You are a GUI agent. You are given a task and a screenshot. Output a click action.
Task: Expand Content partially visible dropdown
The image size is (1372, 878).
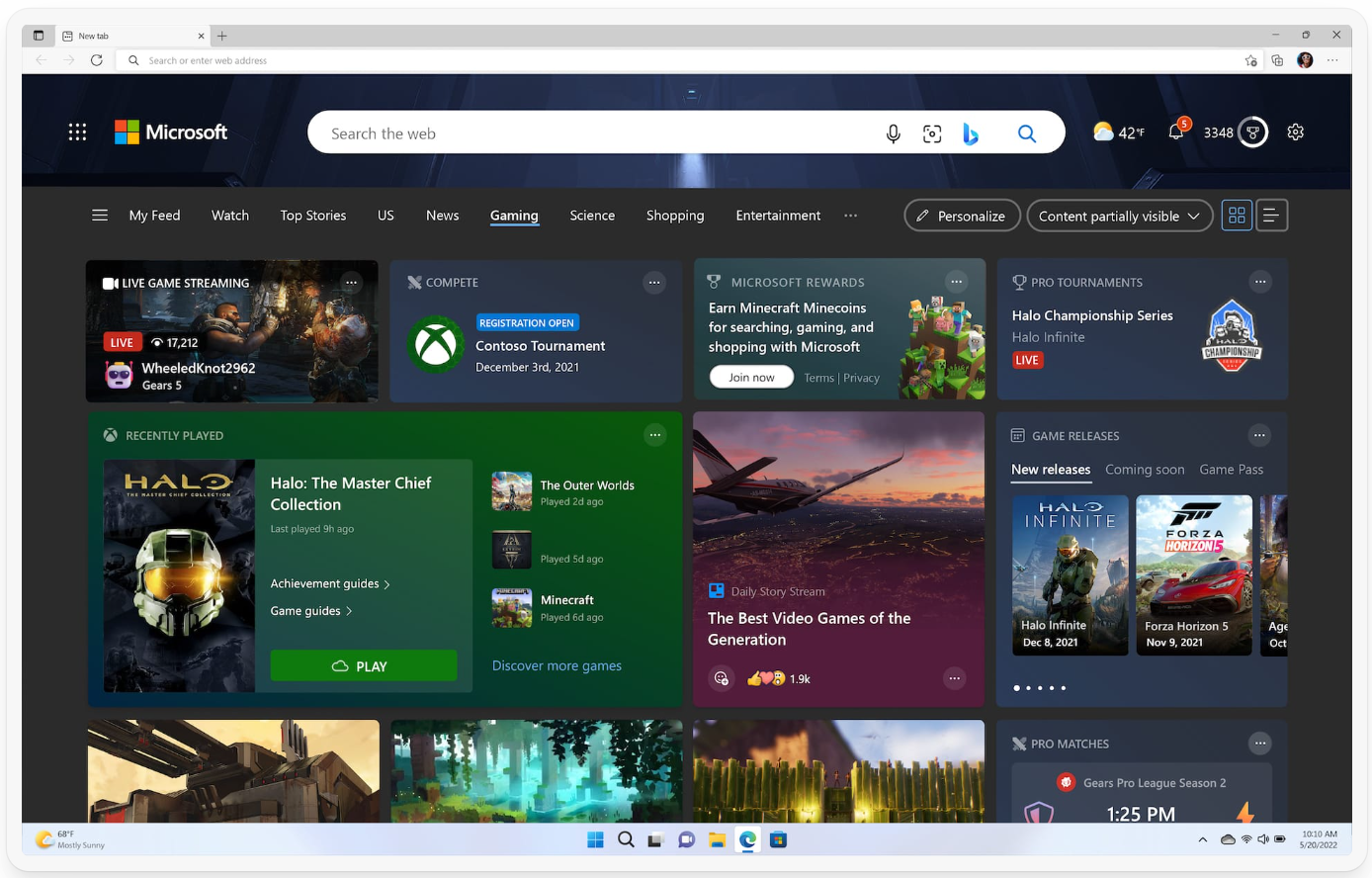[1120, 216]
